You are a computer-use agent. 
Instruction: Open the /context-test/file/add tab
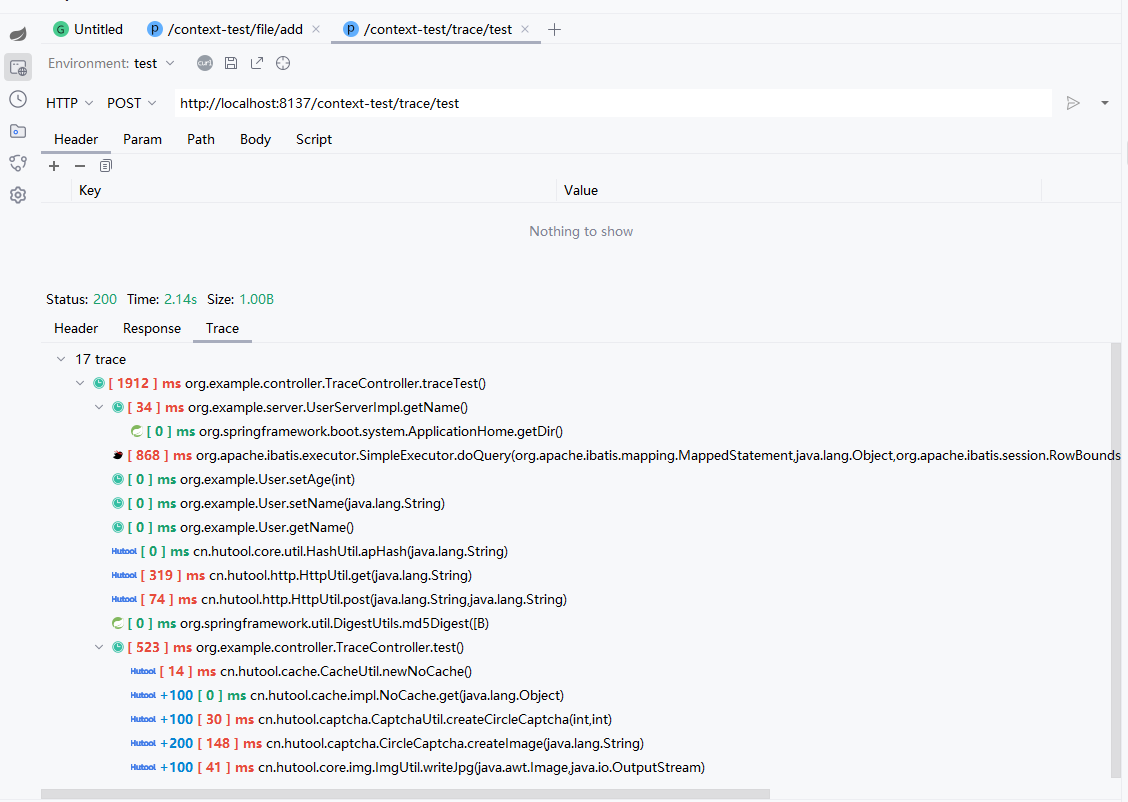(x=235, y=29)
